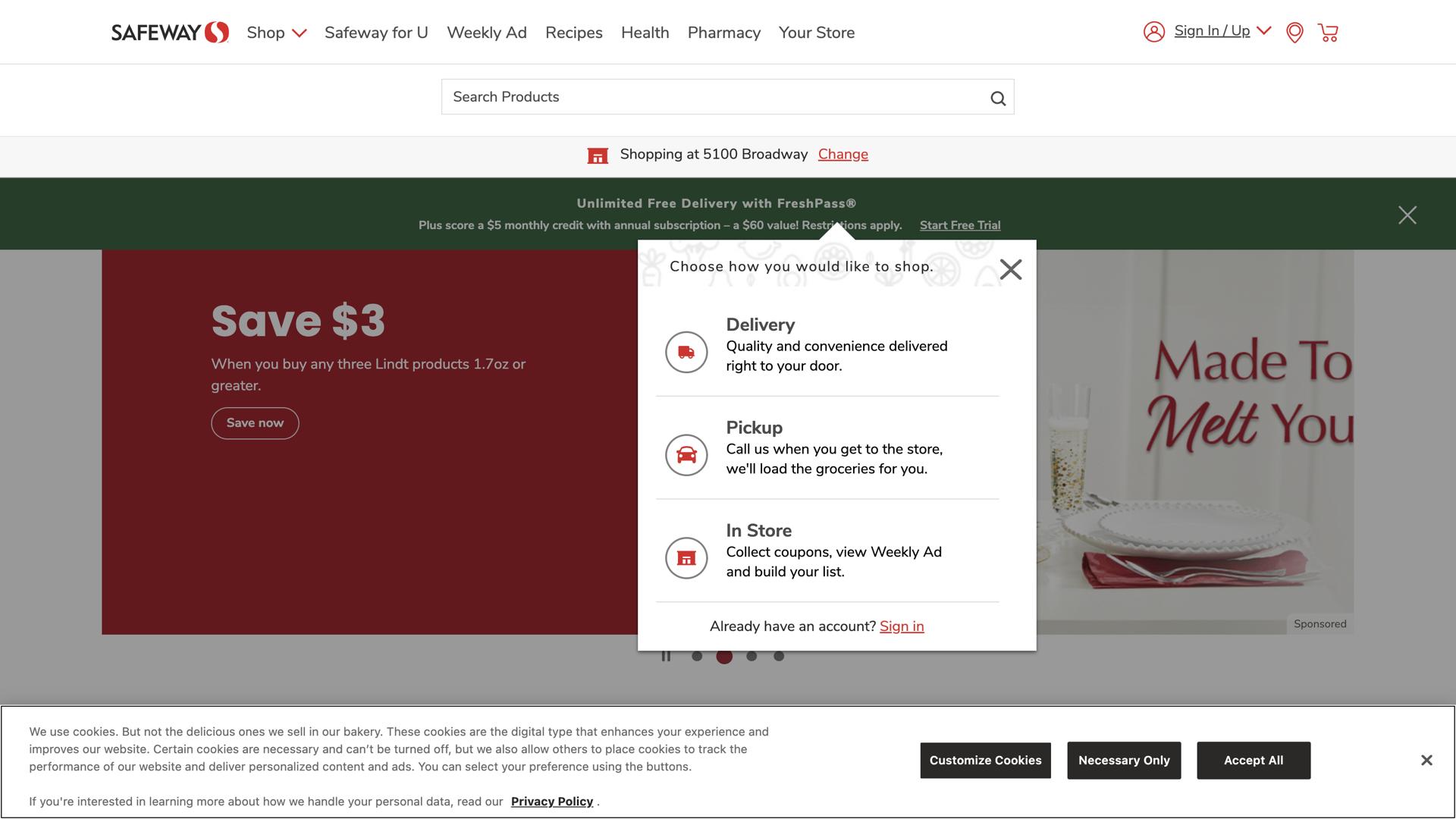Choose the In Store icon option

pos(686,558)
